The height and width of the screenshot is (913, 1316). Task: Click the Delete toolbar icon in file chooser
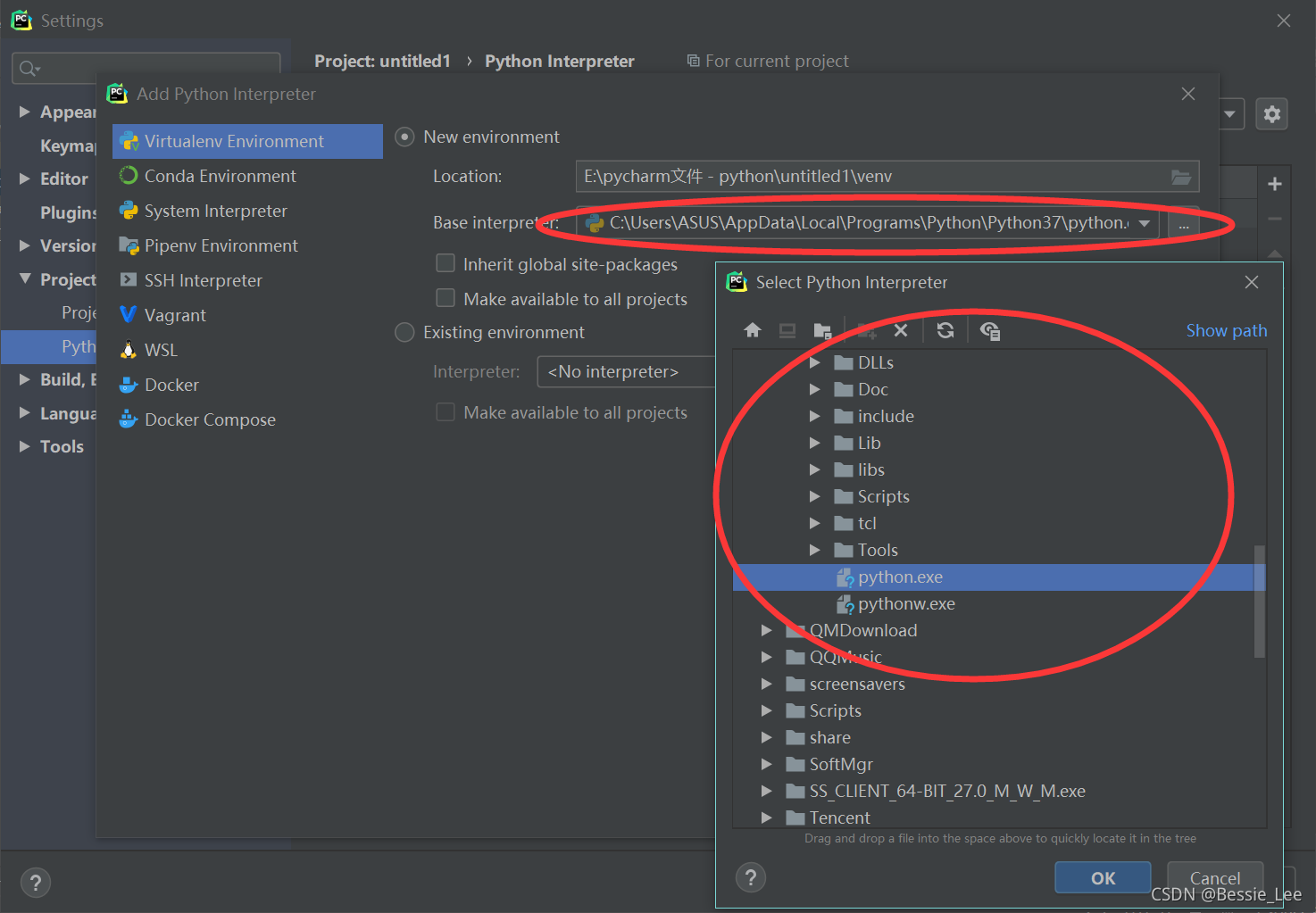901,330
